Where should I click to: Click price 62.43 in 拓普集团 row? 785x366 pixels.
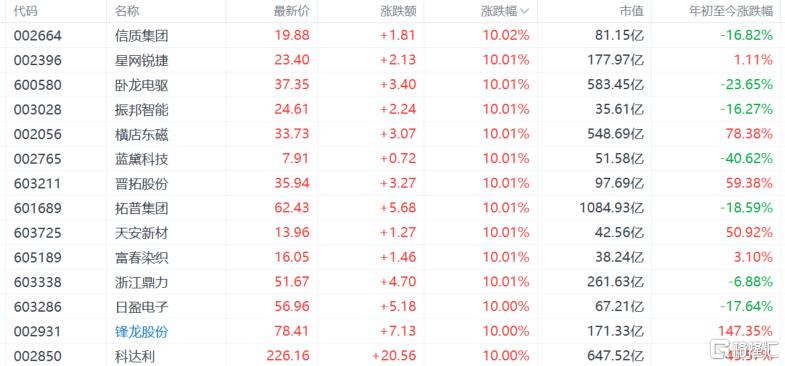click(x=292, y=208)
